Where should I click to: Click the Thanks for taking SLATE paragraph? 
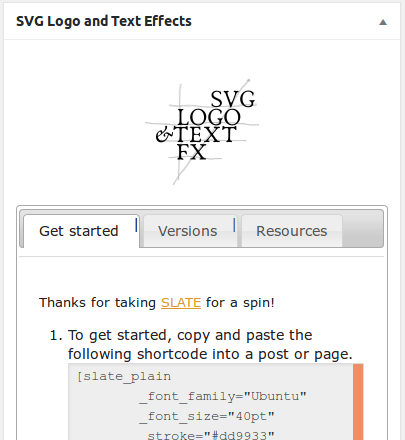click(x=157, y=303)
